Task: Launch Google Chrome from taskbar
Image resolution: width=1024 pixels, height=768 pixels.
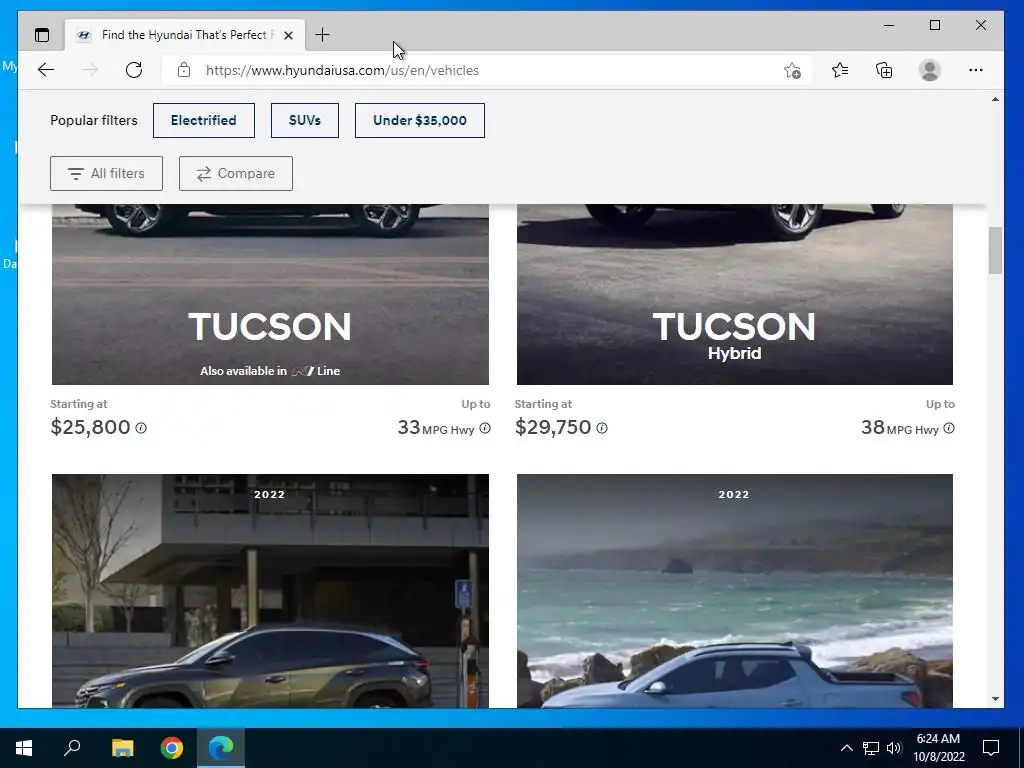Action: tap(172, 748)
